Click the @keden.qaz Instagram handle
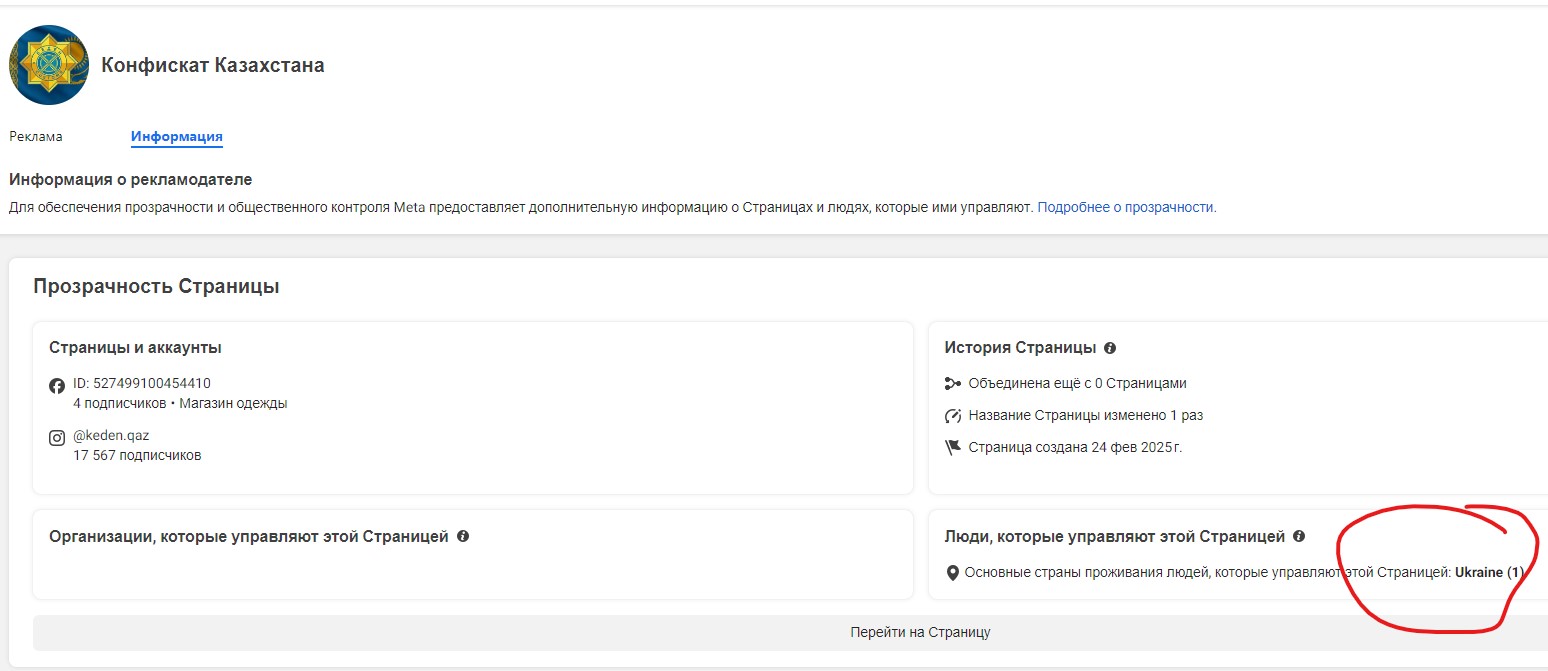This screenshot has height=671, width=1548. (111, 436)
